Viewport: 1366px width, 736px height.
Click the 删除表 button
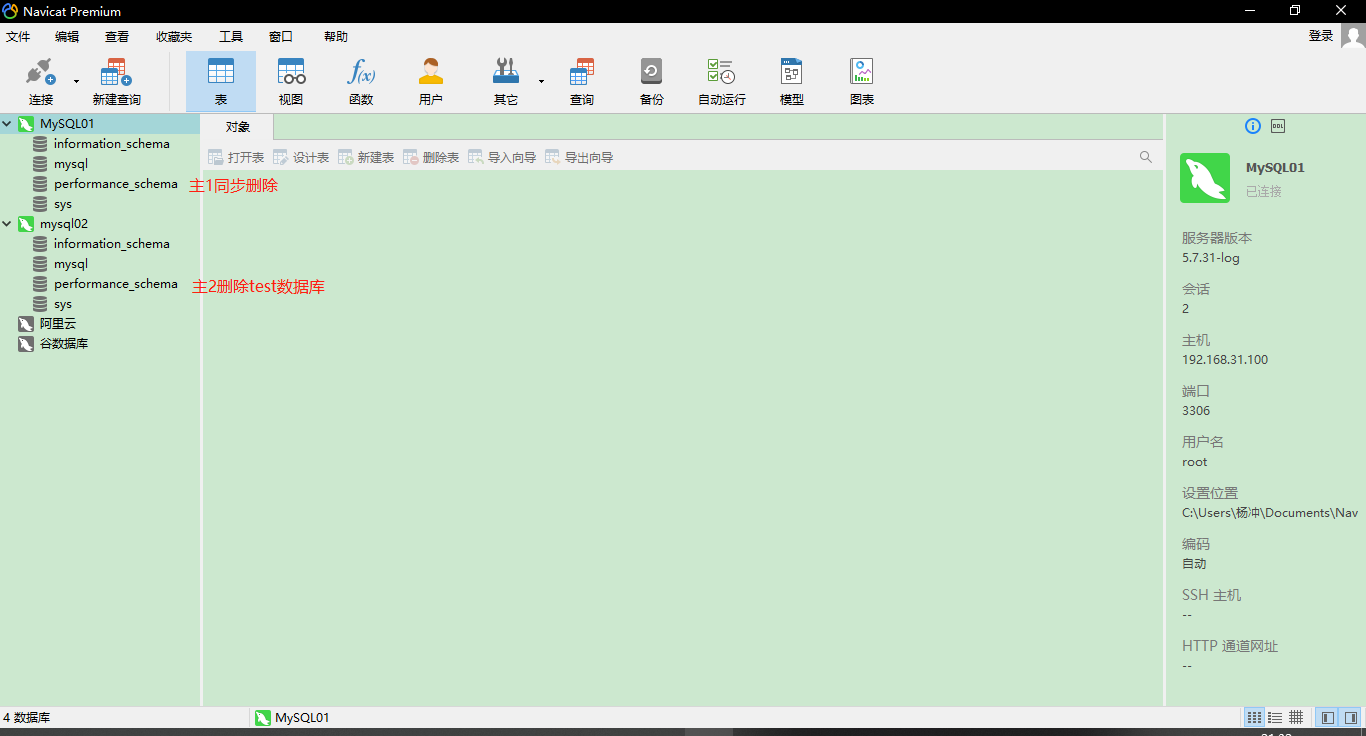[x=431, y=157]
